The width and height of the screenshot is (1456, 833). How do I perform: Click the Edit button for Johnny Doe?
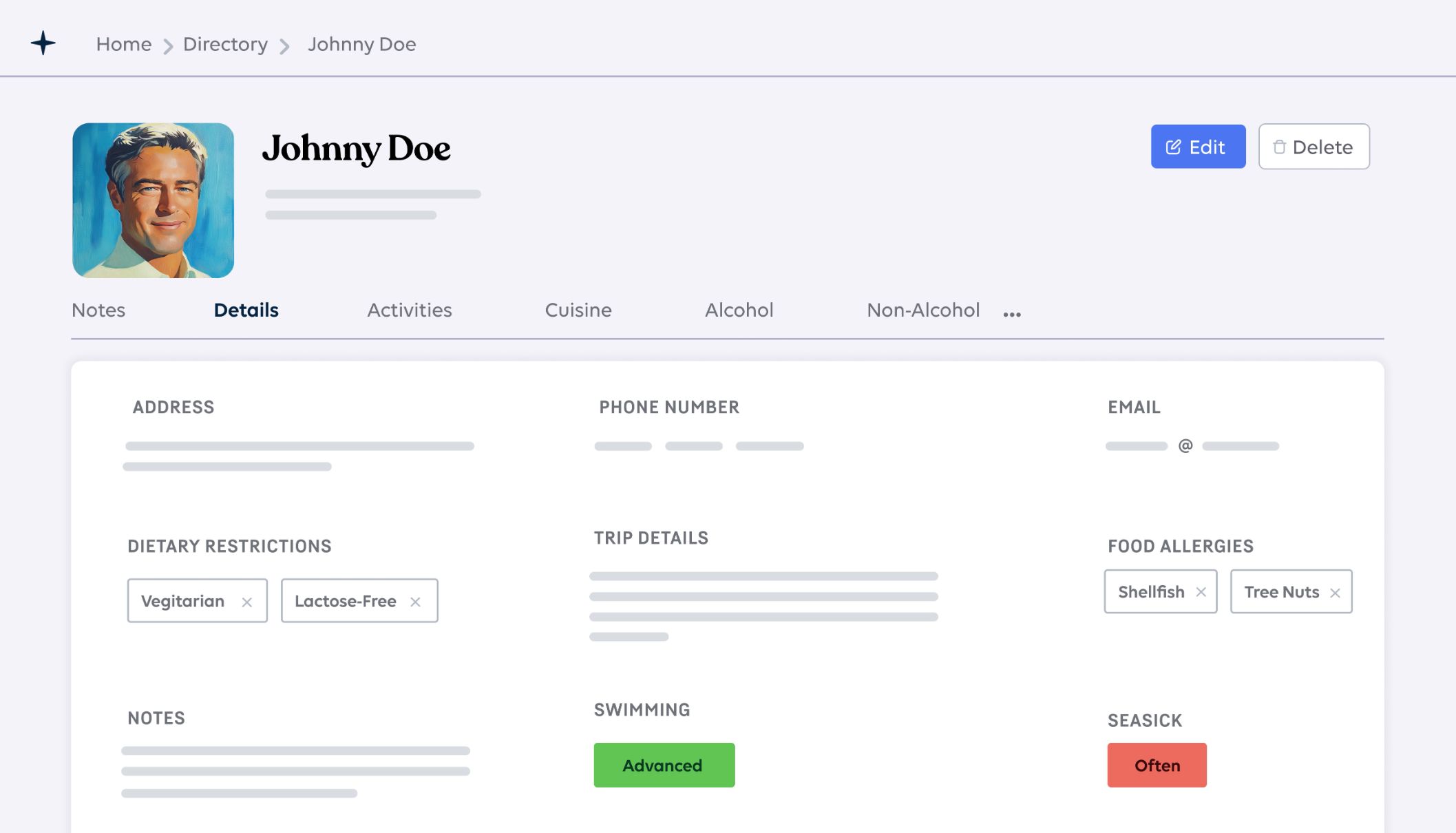tap(1198, 146)
